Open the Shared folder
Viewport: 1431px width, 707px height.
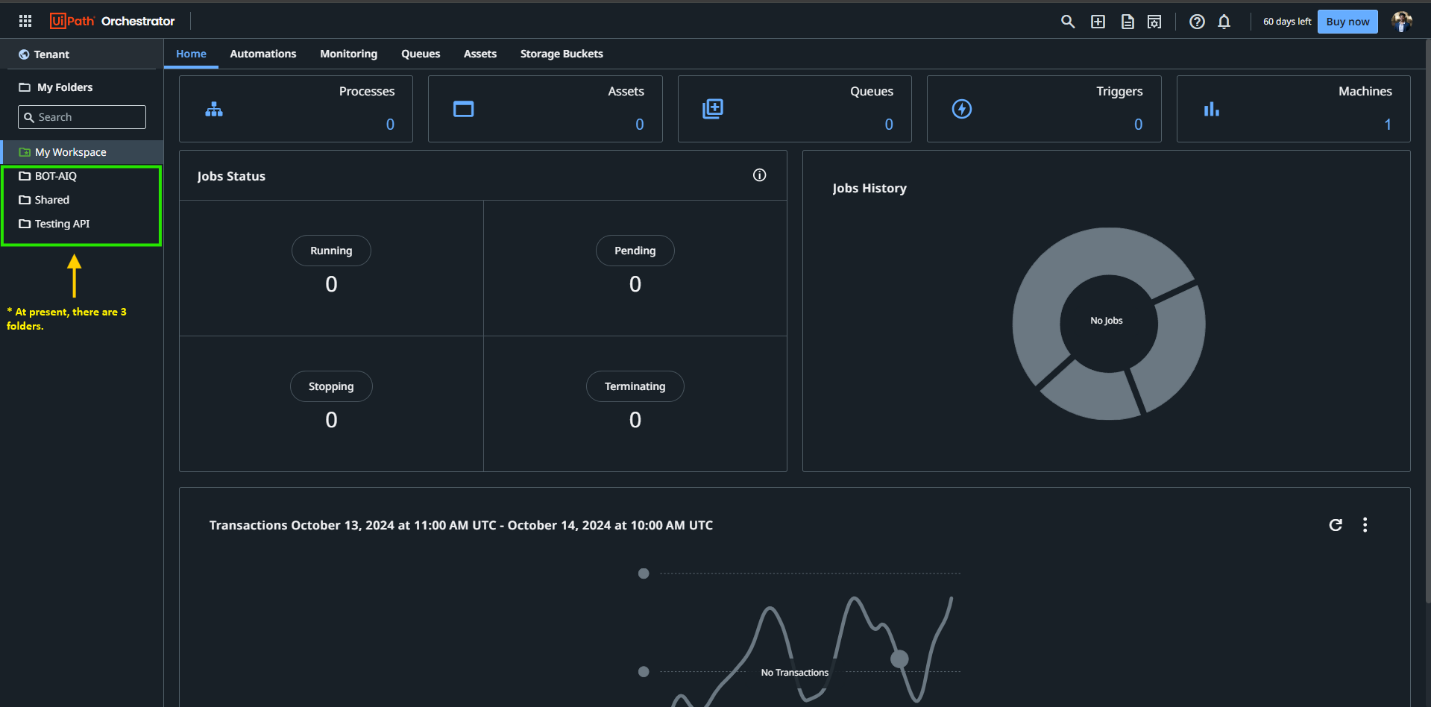point(81,200)
